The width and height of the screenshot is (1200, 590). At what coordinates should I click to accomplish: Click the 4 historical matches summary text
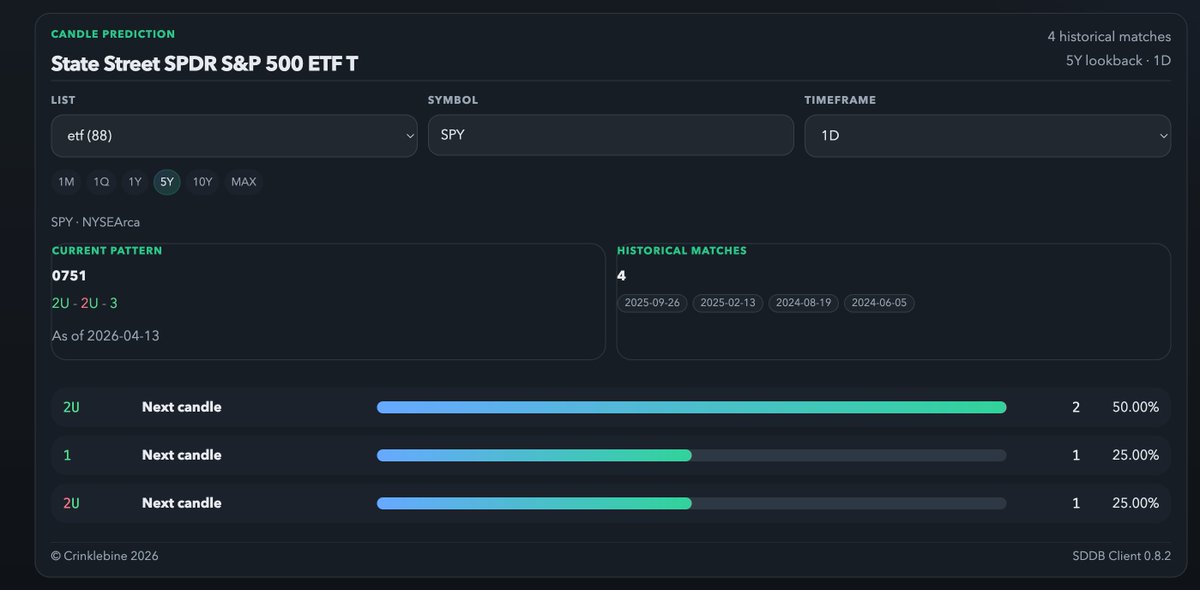(1109, 36)
